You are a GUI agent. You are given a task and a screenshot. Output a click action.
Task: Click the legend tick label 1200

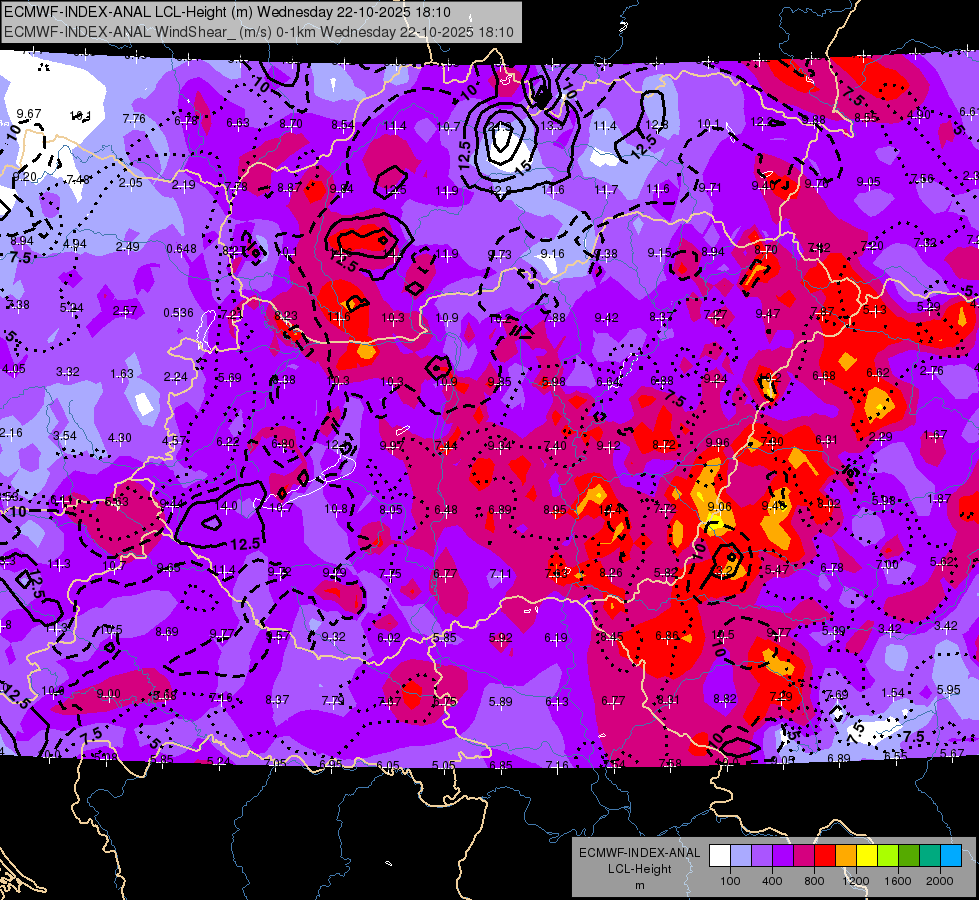856,881
